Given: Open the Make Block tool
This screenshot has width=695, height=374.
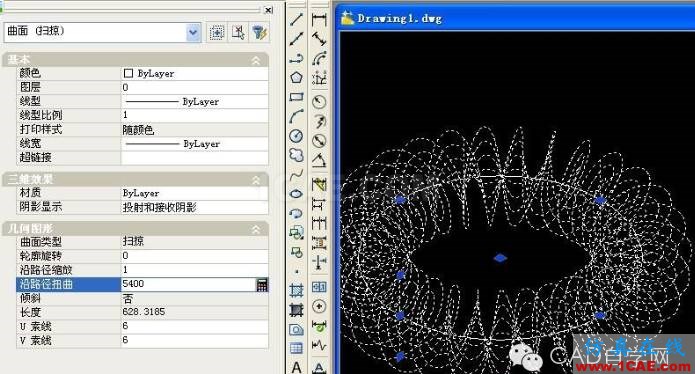Looking at the screenshot, I should coord(296,252).
